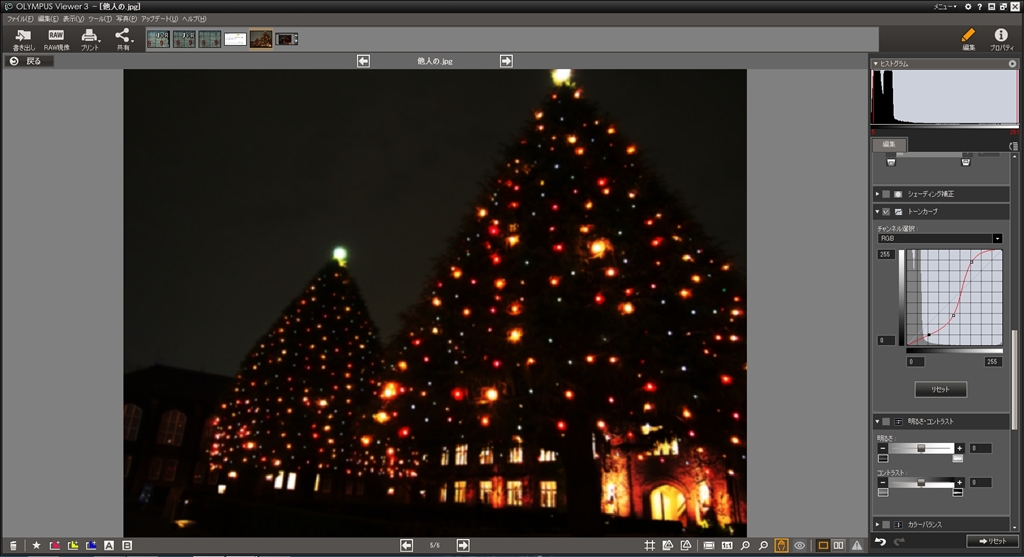This screenshot has height=557, width=1024.
Task: Select the selected Christmas tree thumbnail in strip
Action: [x=261, y=39]
